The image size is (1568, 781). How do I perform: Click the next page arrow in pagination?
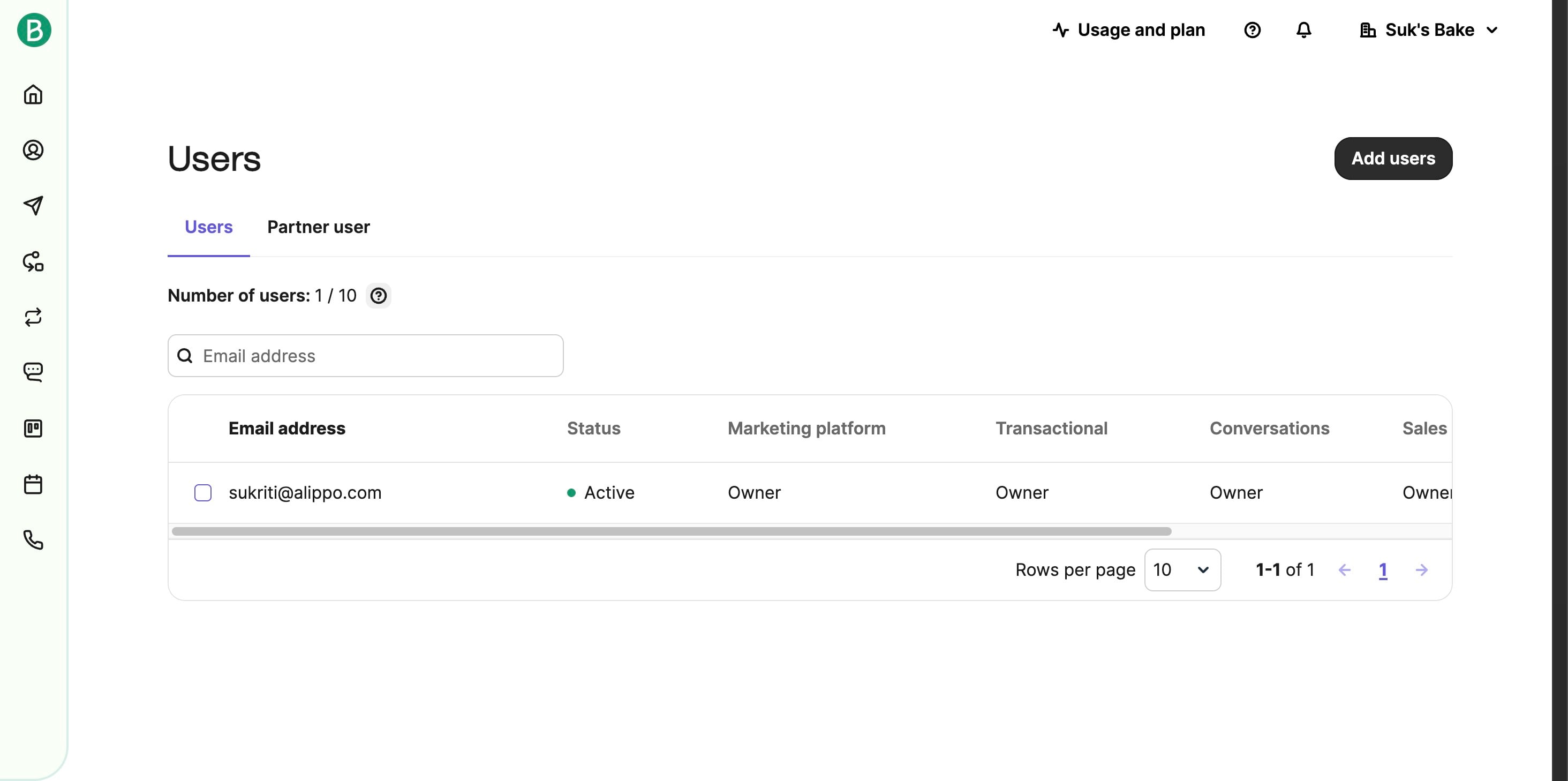[1422, 570]
